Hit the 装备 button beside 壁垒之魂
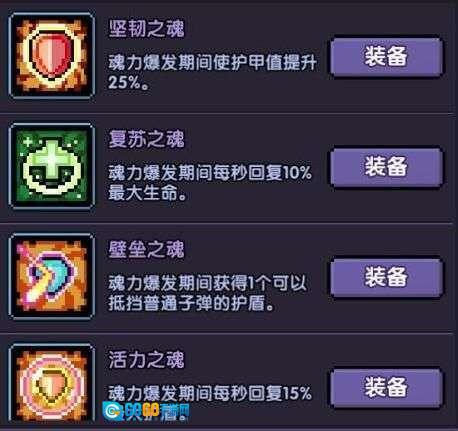The width and height of the screenshot is (458, 431). [x=386, y=277]
